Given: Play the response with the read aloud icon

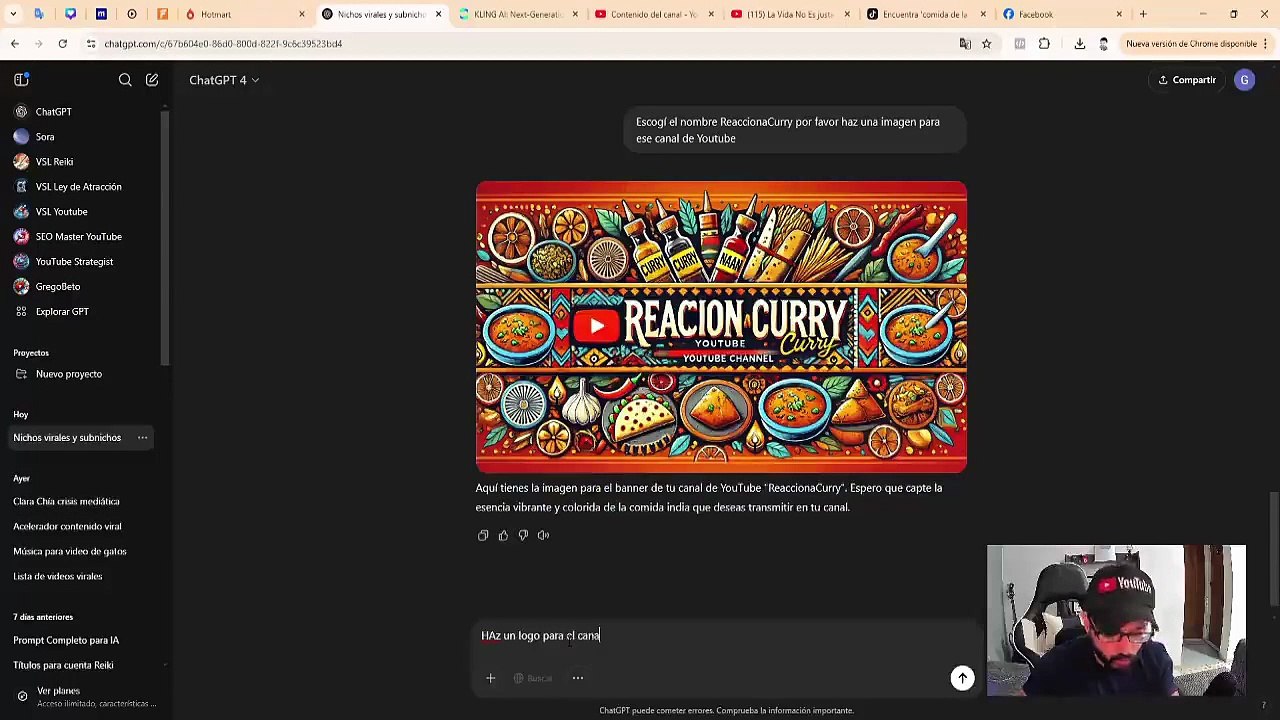Looking at the screenshot, I should point(543,535).
